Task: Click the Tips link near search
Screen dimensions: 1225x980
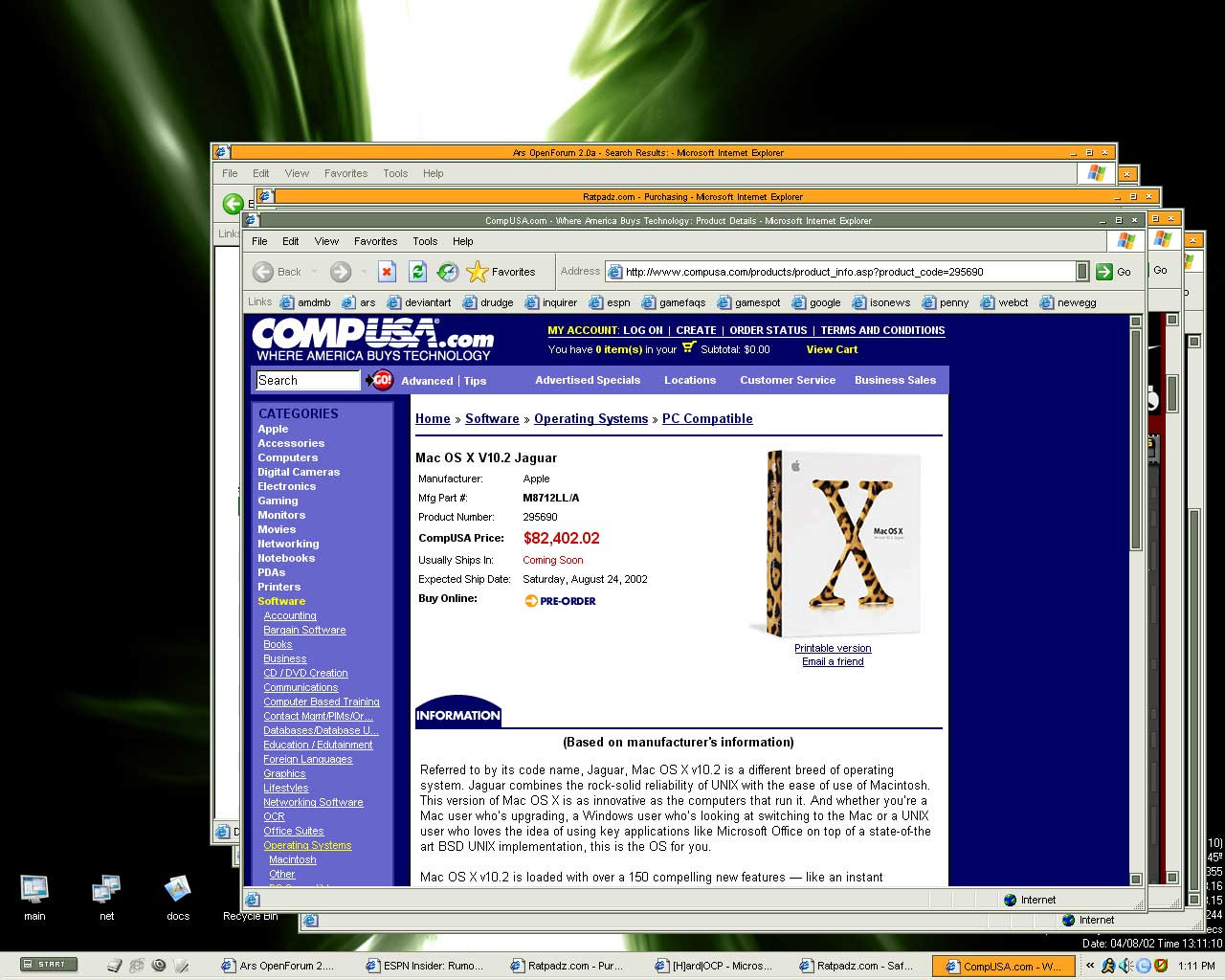Action: (475, 381)
